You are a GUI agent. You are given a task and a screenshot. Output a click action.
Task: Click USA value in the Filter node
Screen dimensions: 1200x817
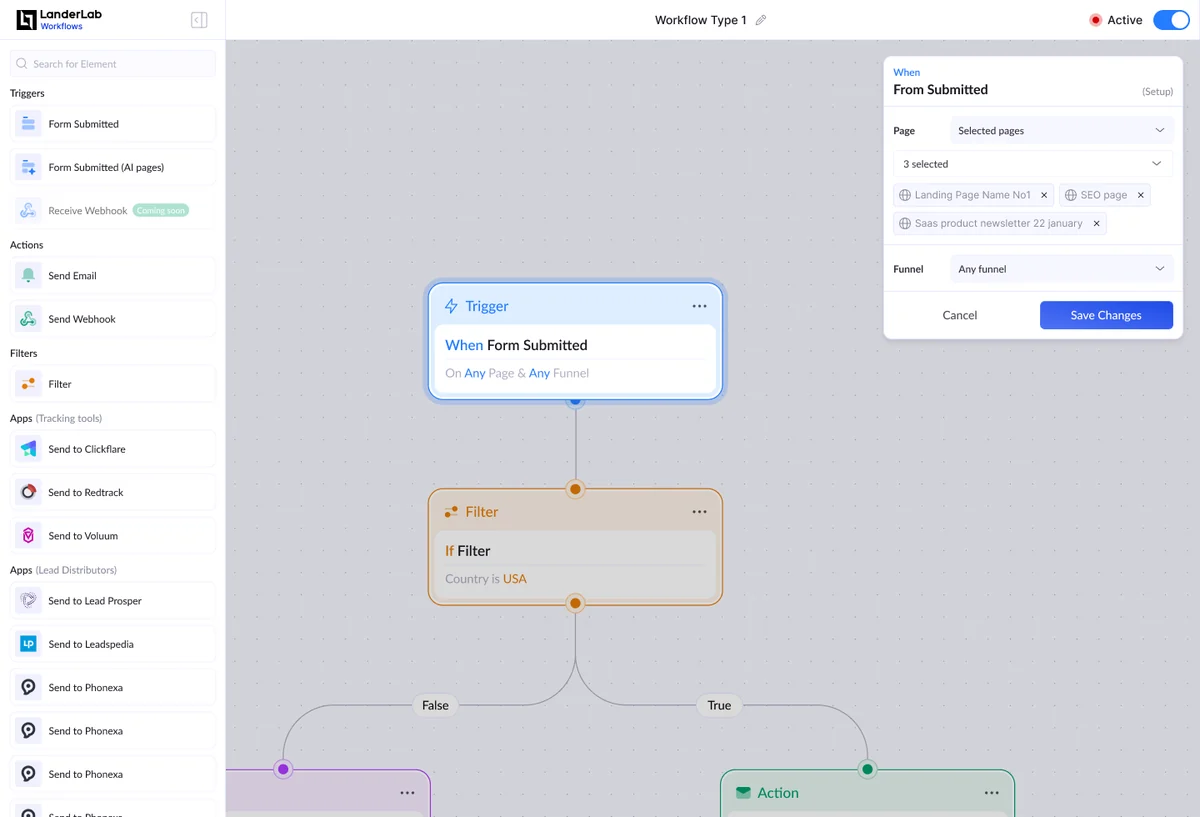click(x=514, y=579)
